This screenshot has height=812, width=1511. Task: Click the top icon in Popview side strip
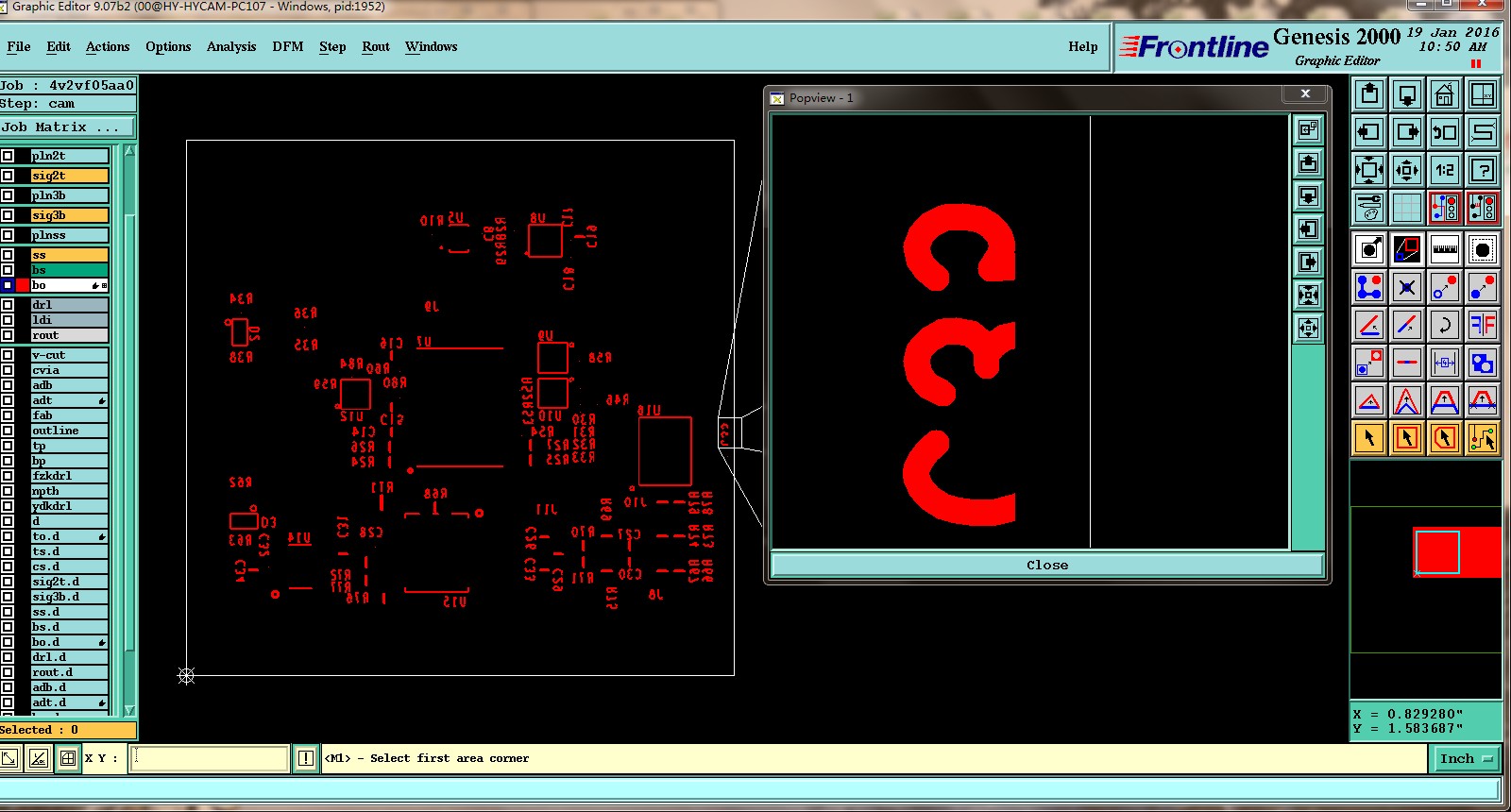coord(1308,130)
